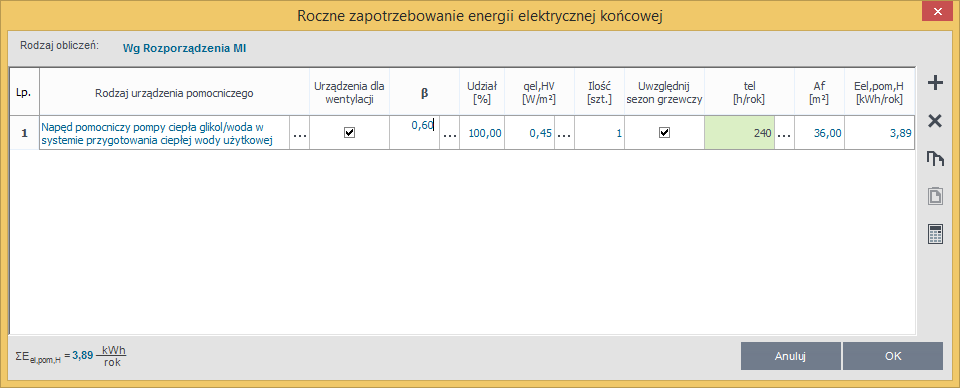This screenshot has height=388, width=960.
Task: Toggle Urządzenia dla wentylacji checkbox in row 1
Action: [x=350, y=132]
